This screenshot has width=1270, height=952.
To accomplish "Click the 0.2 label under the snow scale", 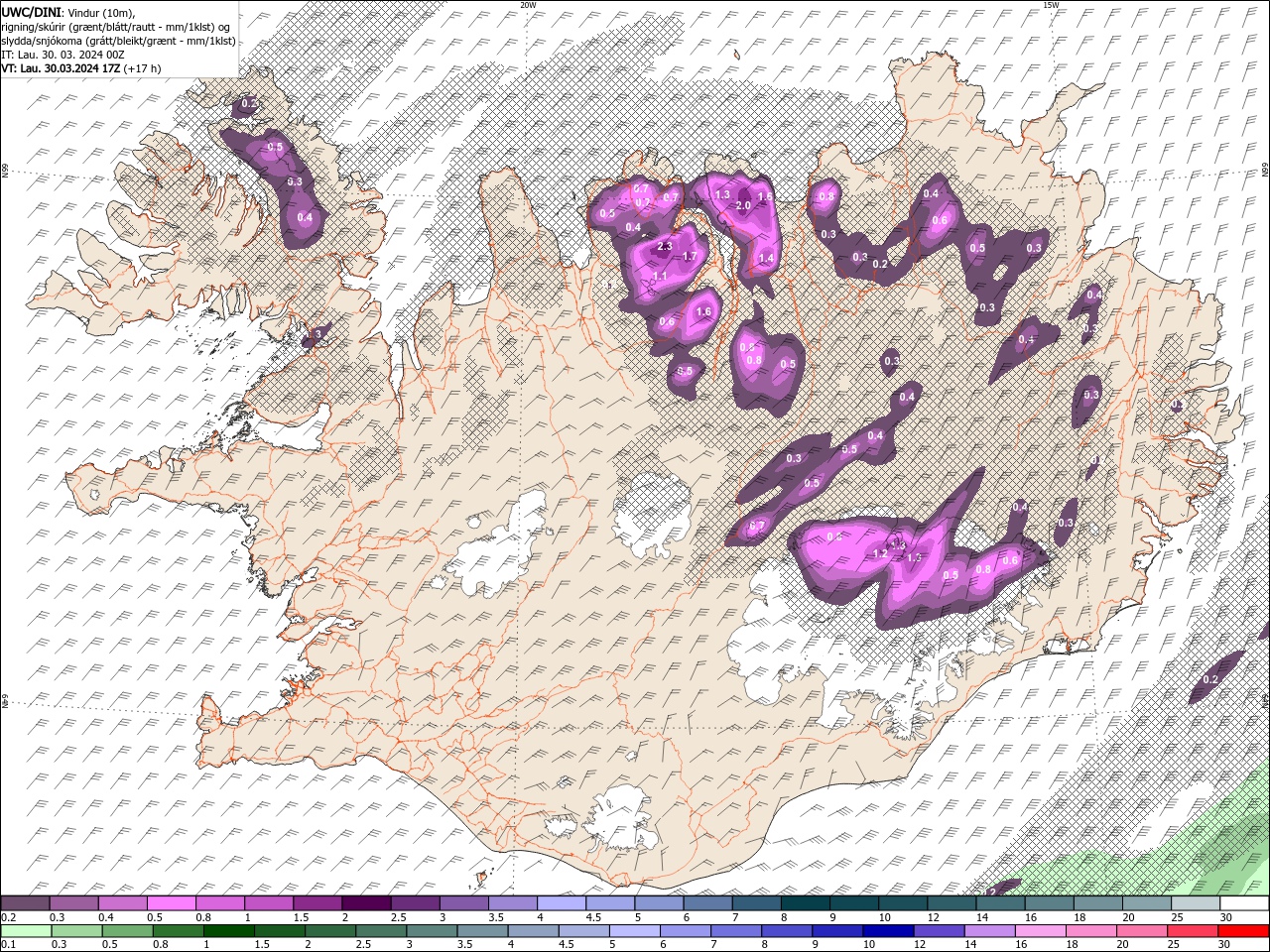I will pyautogui.click(x=7, y=917).
